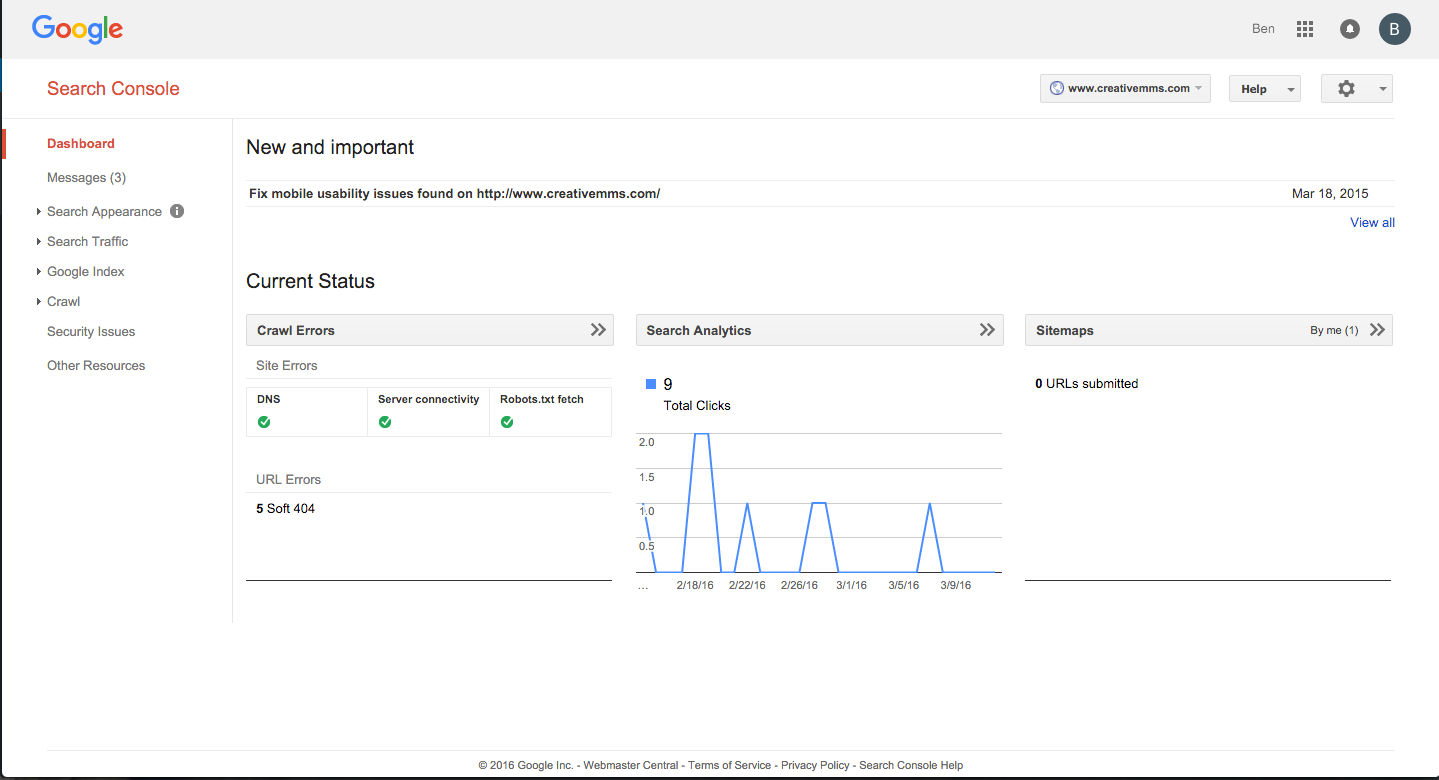Screen dimensions: 1439x780
Task: Open the mobile usability issues message
Action: [454, 193]
